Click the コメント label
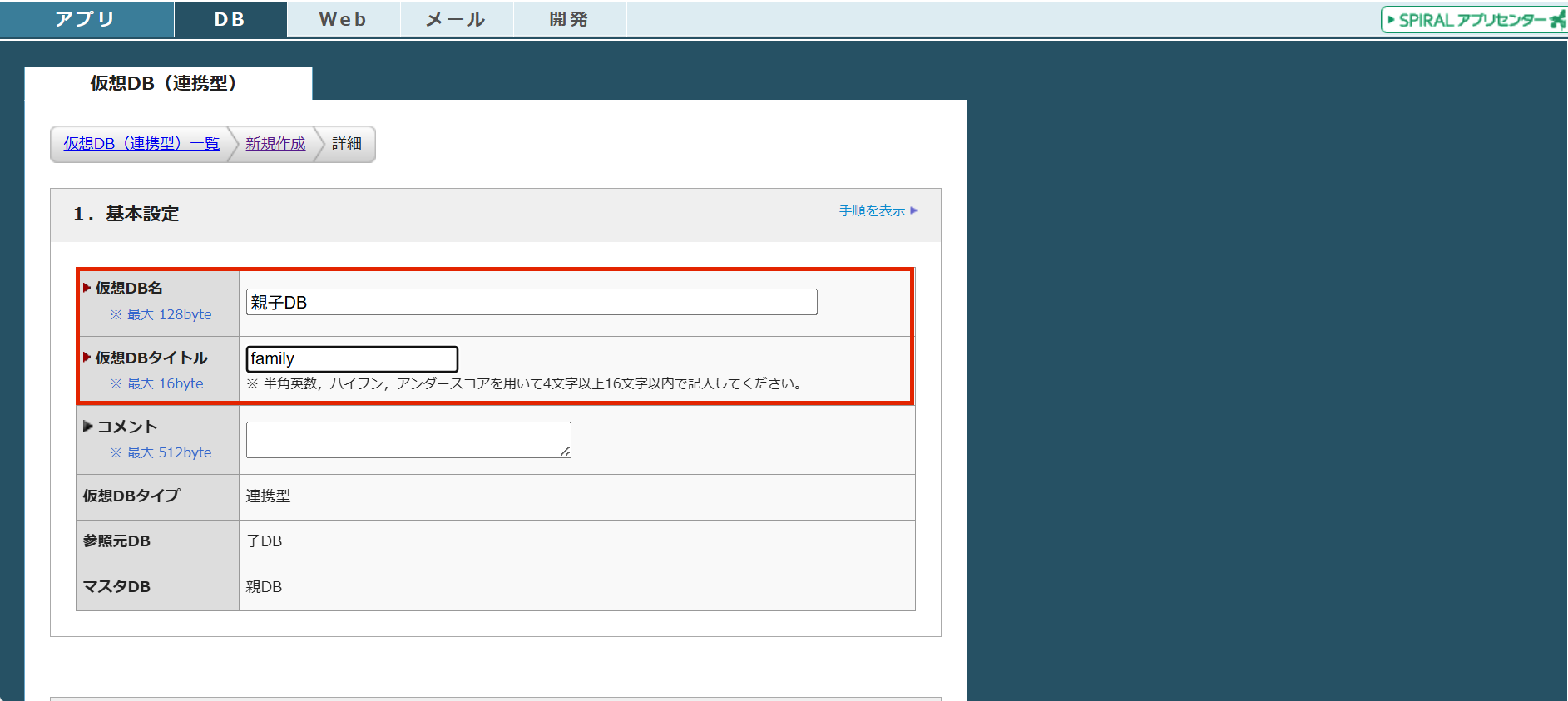The image size is (1568, 701). coord(127,427)
